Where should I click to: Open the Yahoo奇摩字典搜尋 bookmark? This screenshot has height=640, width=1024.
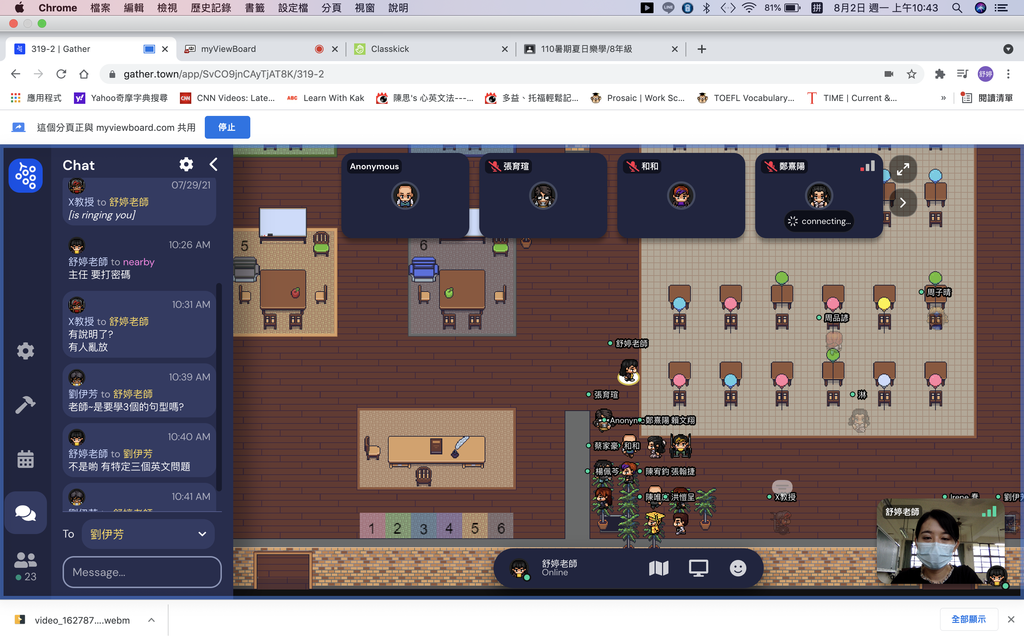(121, 98)
